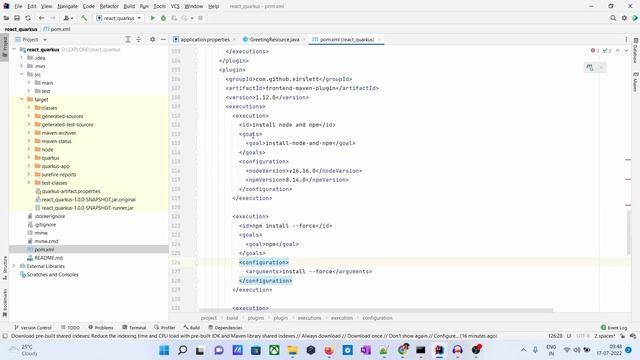Image resolution: width=640 pixels, height=360 pixels.
Task: Open the file with the folder icon
Action: 7,18
